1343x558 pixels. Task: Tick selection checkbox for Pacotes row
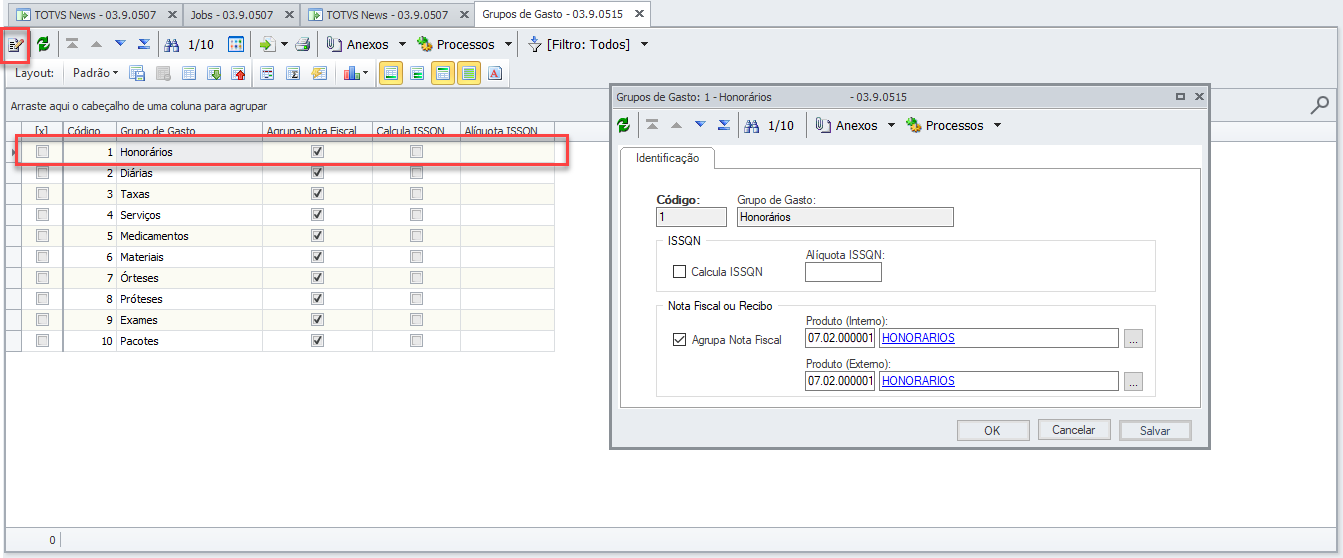(x=42, y=341)
